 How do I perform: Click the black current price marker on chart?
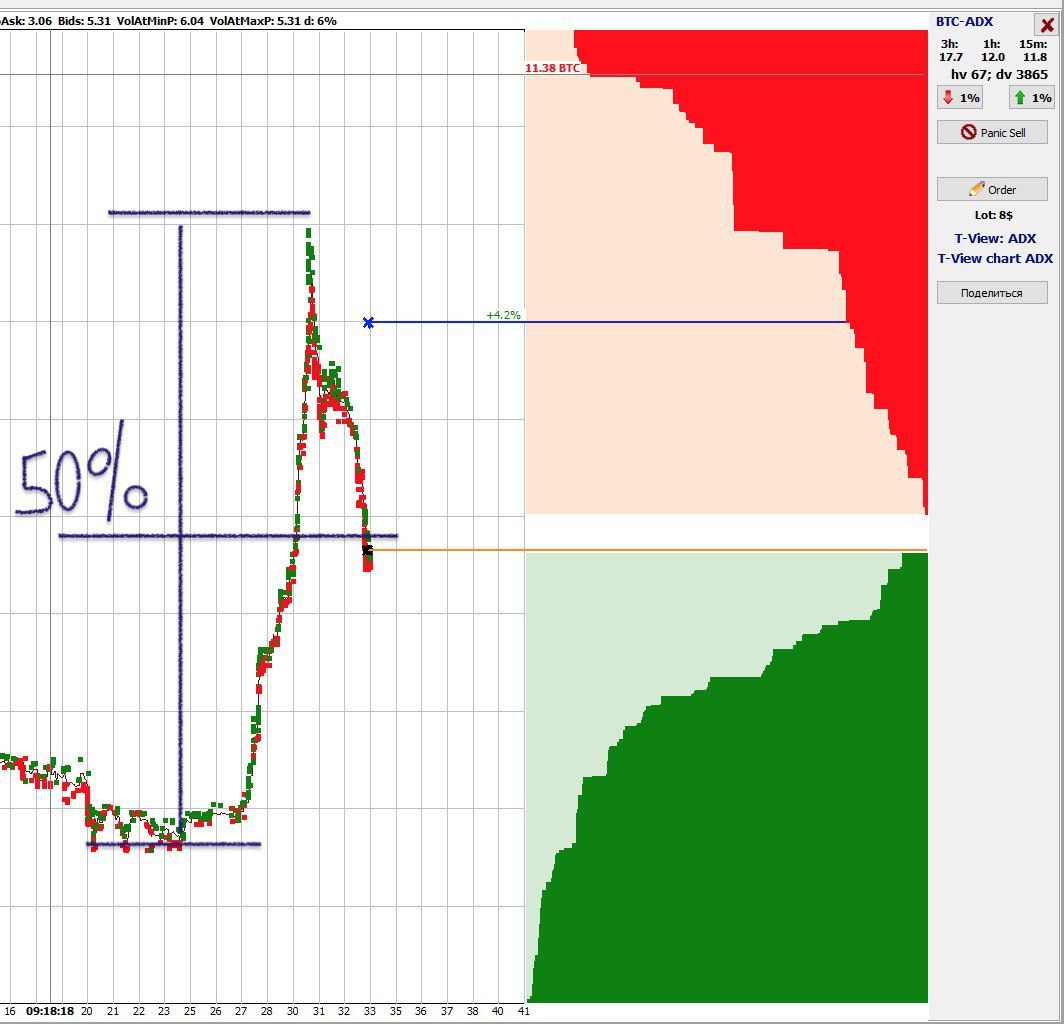[x=367, y=550]
